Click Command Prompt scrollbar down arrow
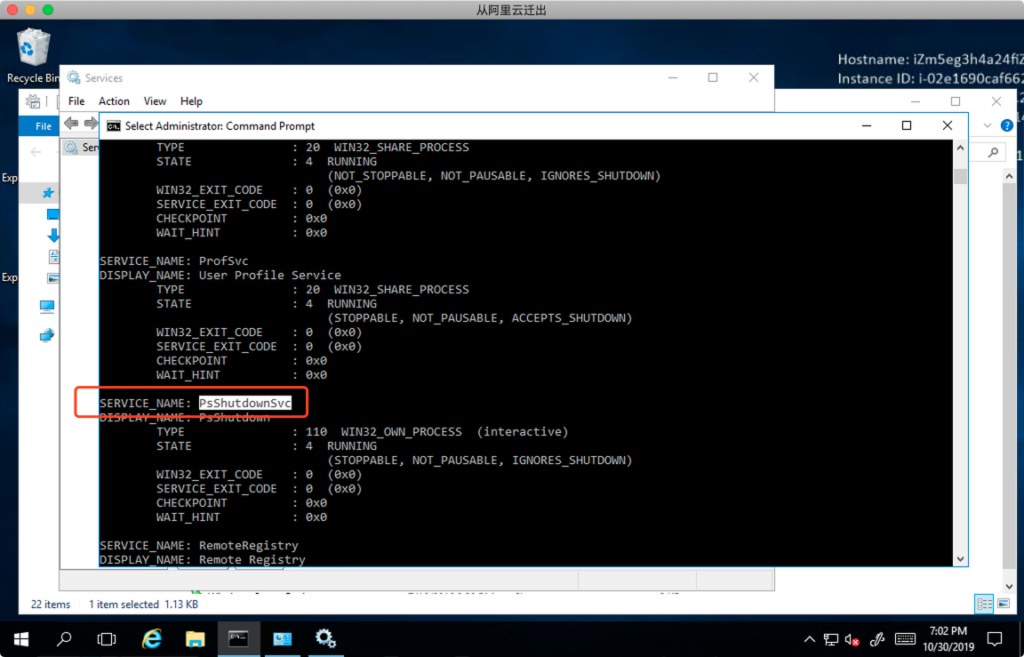 pyautogui.click(x=960, y=560)
